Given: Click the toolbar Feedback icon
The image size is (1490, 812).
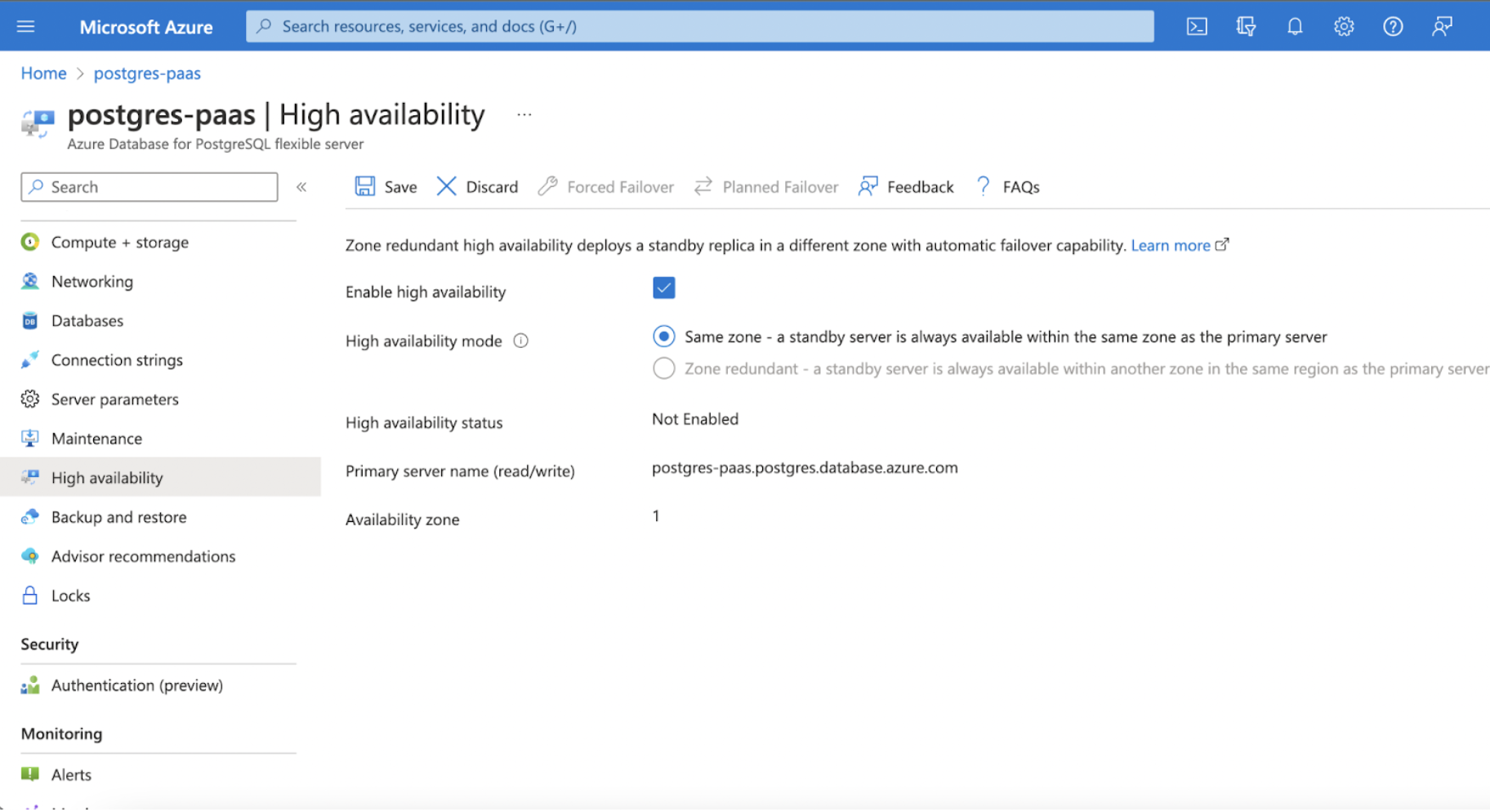Looking at the screenshot, I should click(x=868, y=186).
